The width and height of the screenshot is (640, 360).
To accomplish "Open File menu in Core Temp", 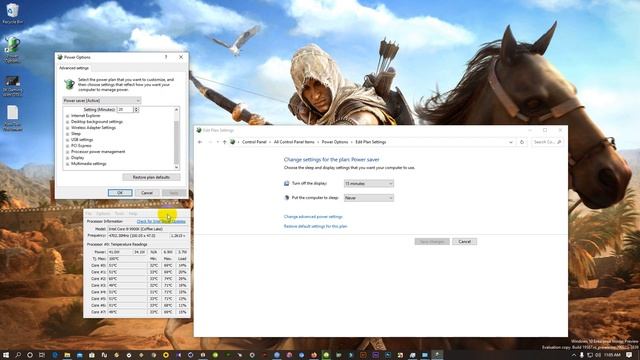I will pyautogui.click(x=89, y=213).
